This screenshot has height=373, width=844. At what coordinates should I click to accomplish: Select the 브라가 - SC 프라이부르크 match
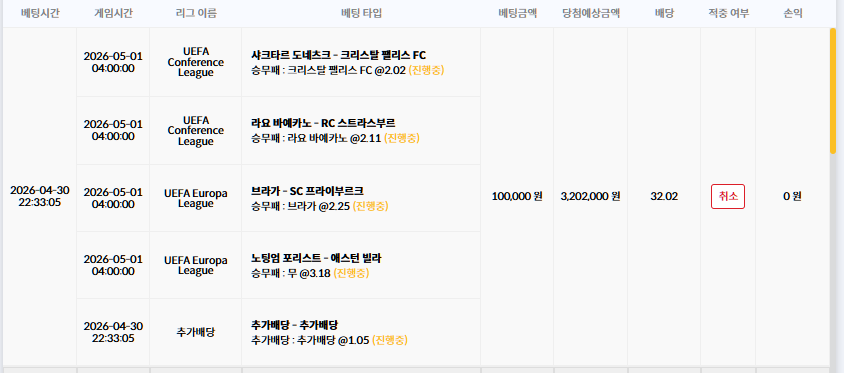click(307, 191)
